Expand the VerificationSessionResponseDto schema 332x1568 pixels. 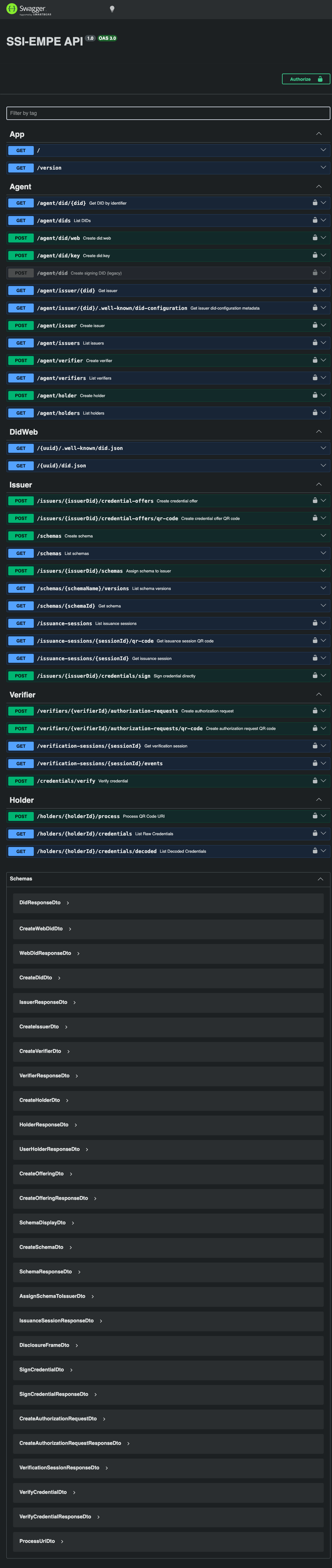click(63, 1467)
